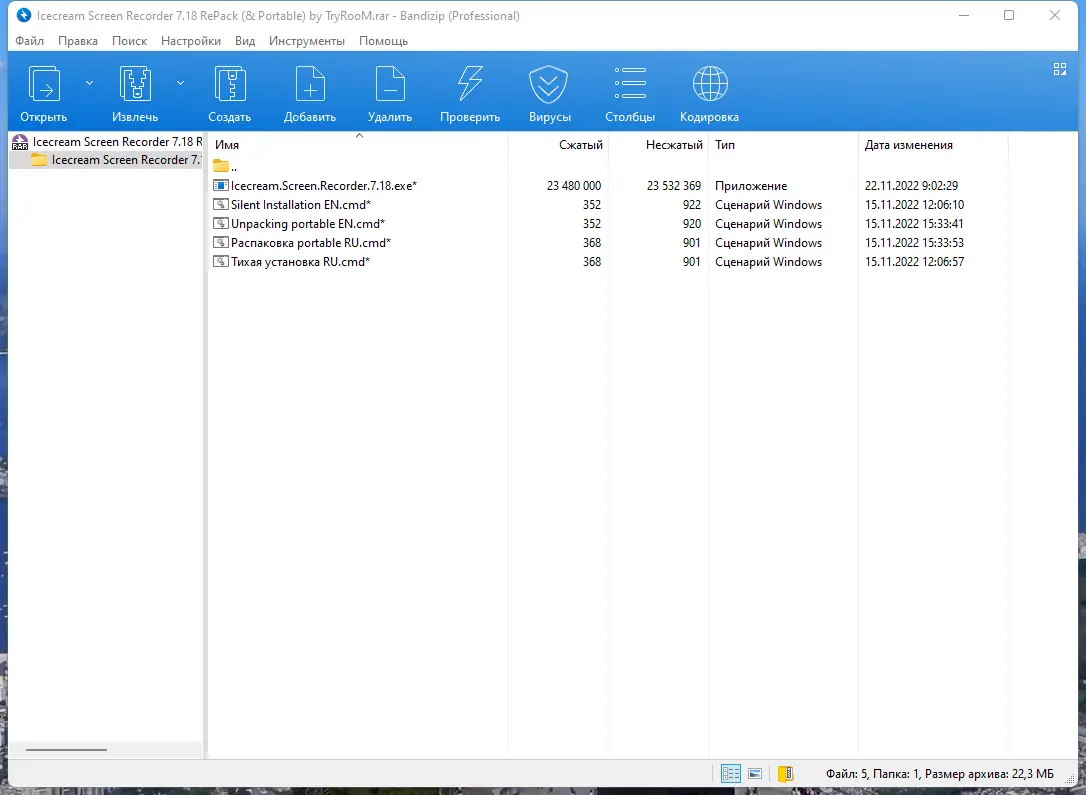Sort by the Несжатый column header

pyautogui.click(x=659, y=145)
